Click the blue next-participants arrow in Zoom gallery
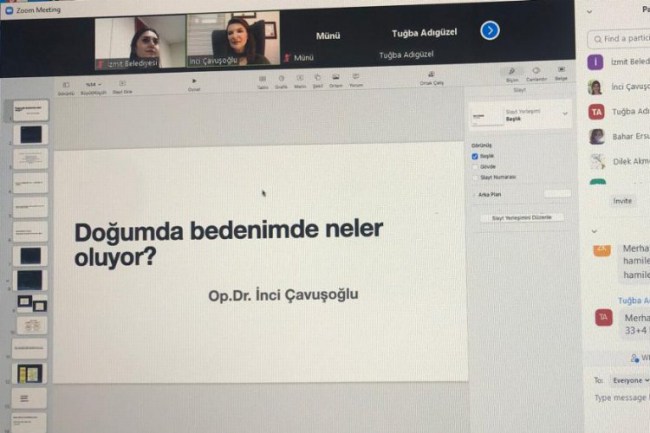Screen dimensions: 650x433 [x=489, y=31]
